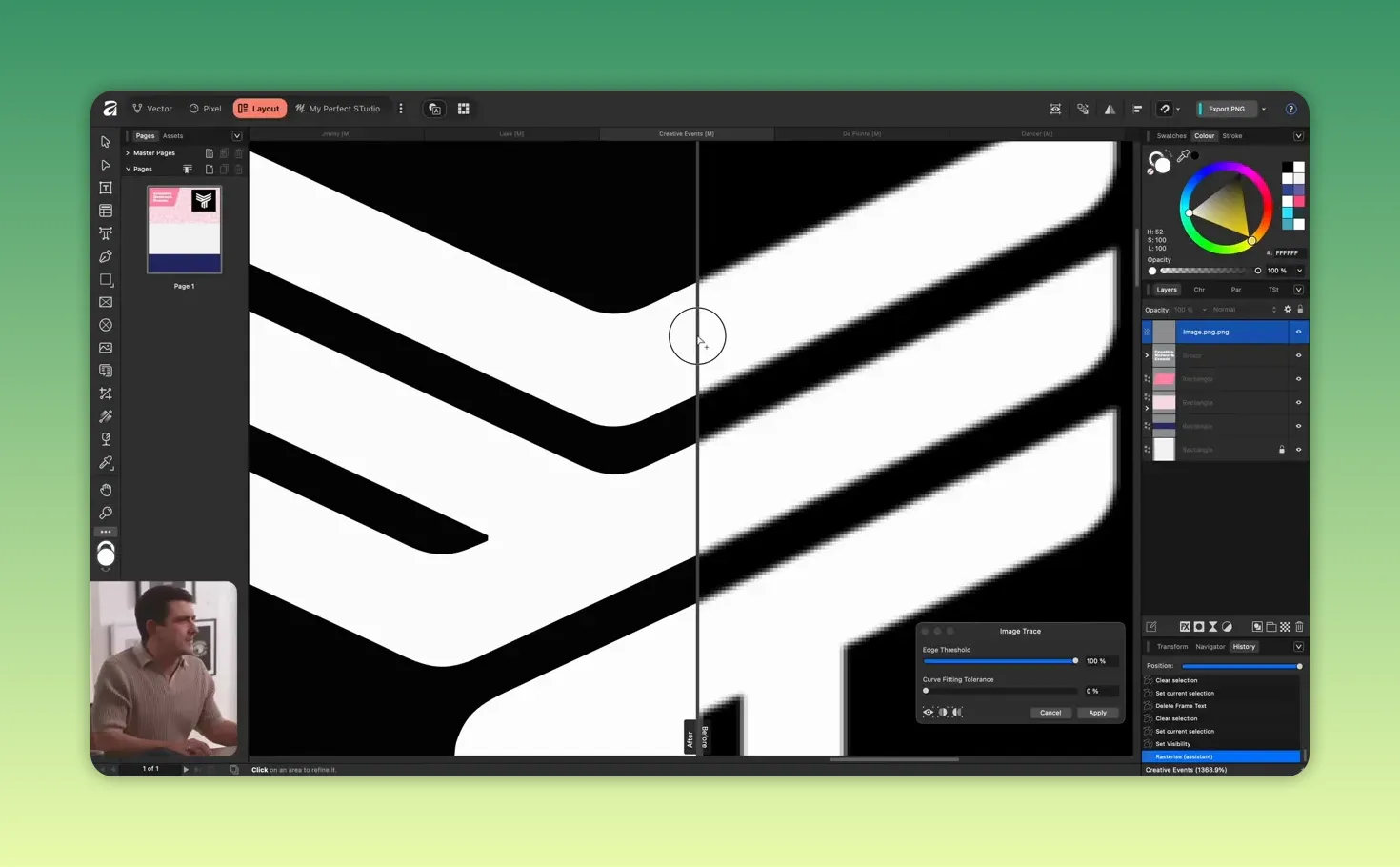Select the Artistic Text tool
Image resolution: width=1400 pixels, height=867 pixels.
106,233
